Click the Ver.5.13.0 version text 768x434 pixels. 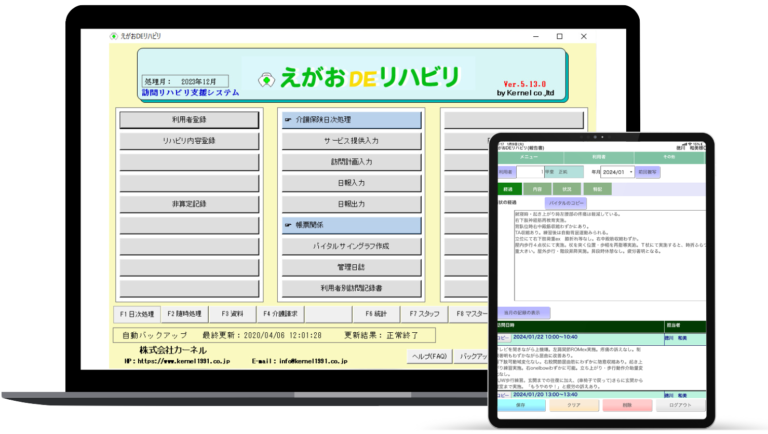point(525,84)
